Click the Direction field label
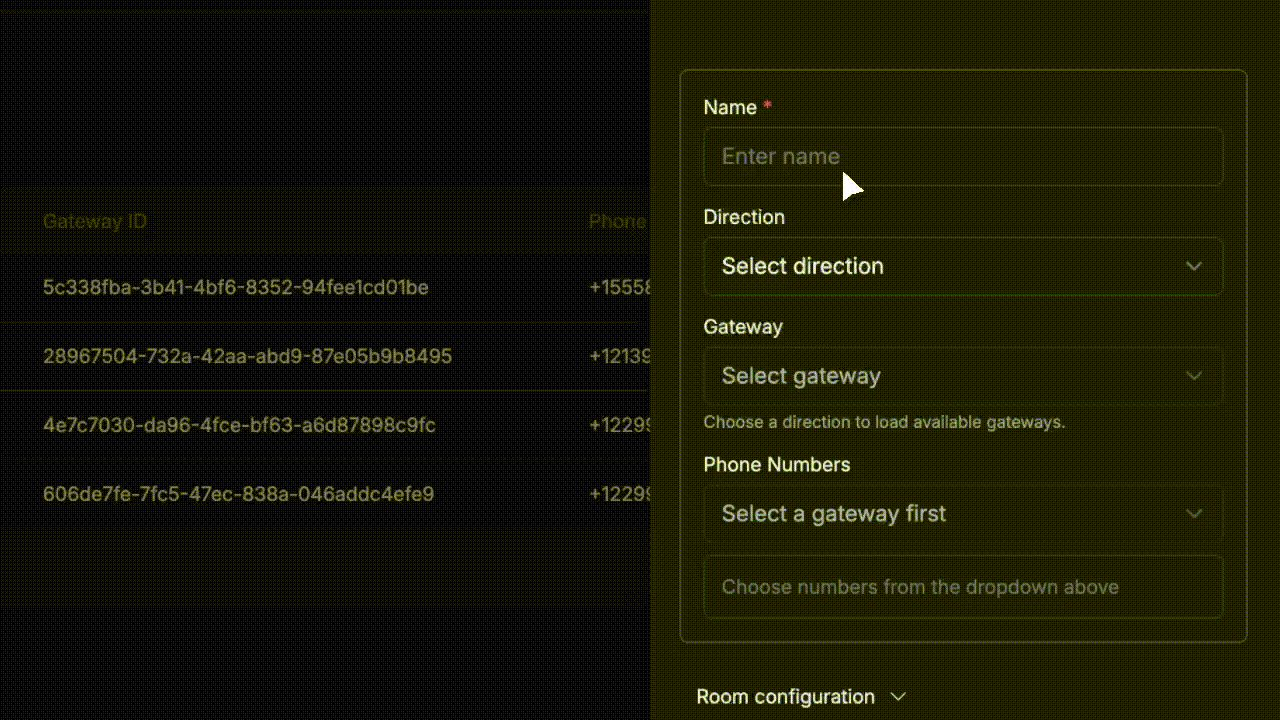Image resolution: width=1280 pixels, height=720 pixels. [x=744, y=217]
